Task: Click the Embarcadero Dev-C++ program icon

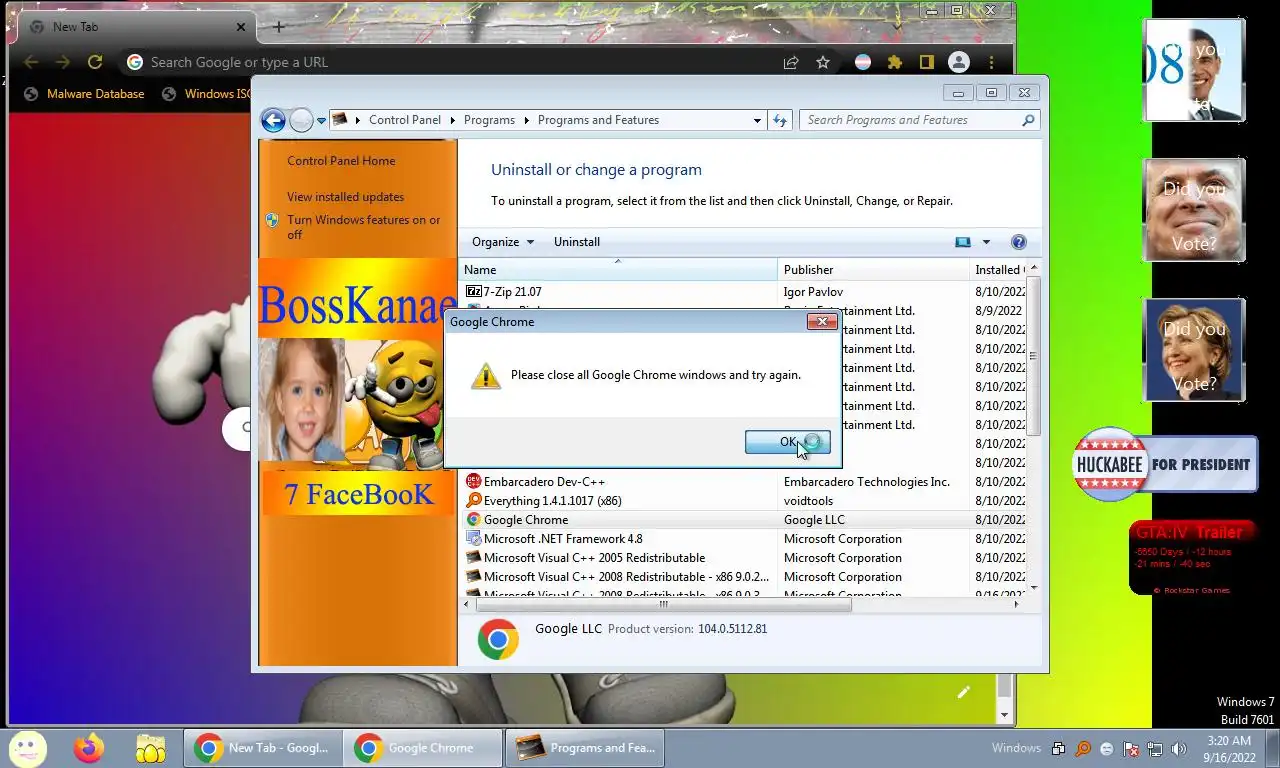Action: pos(473,482)
